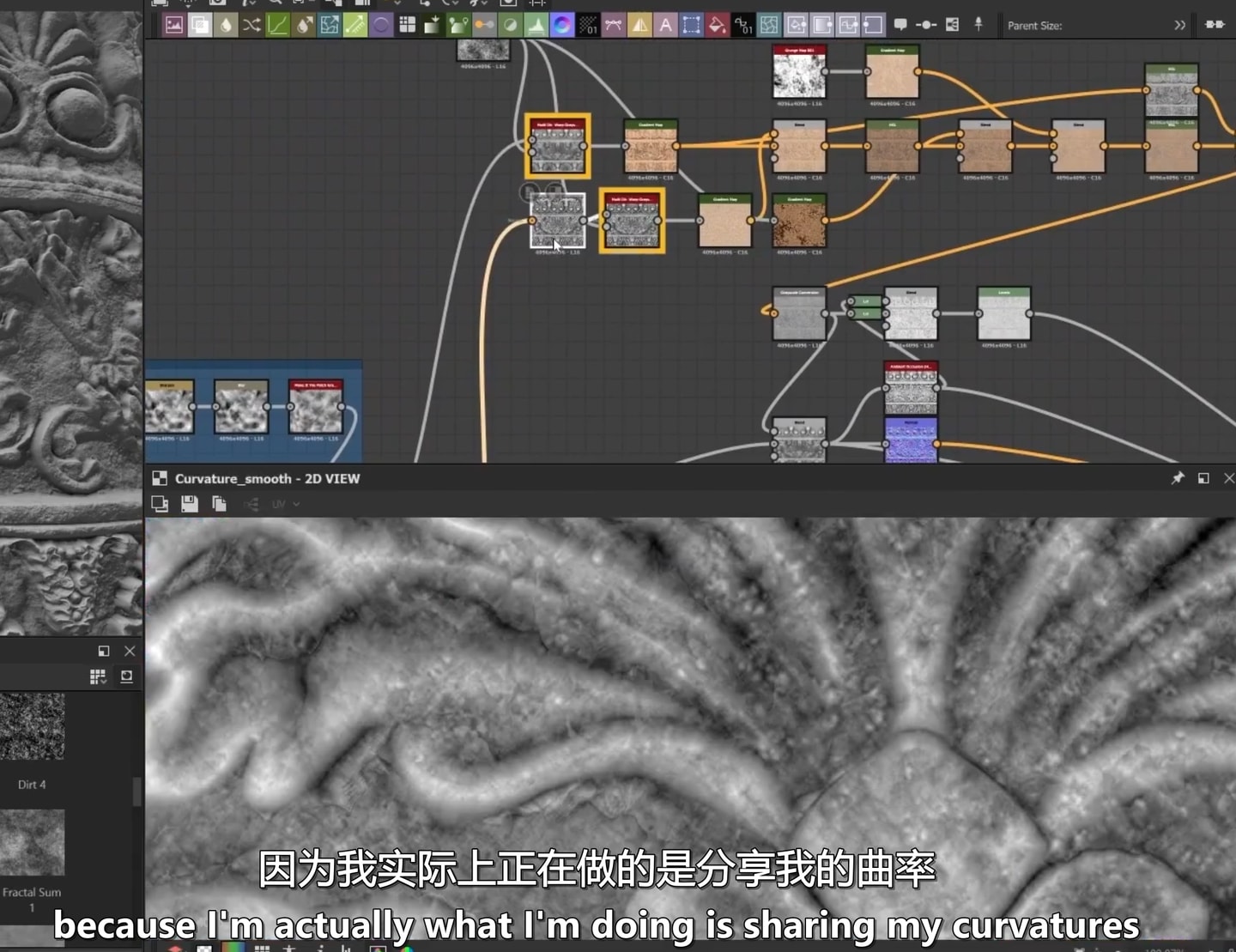Screen dimensions: 1236x952
Task: Add a Blend node from the toolbar
Action: click(199, 25)
